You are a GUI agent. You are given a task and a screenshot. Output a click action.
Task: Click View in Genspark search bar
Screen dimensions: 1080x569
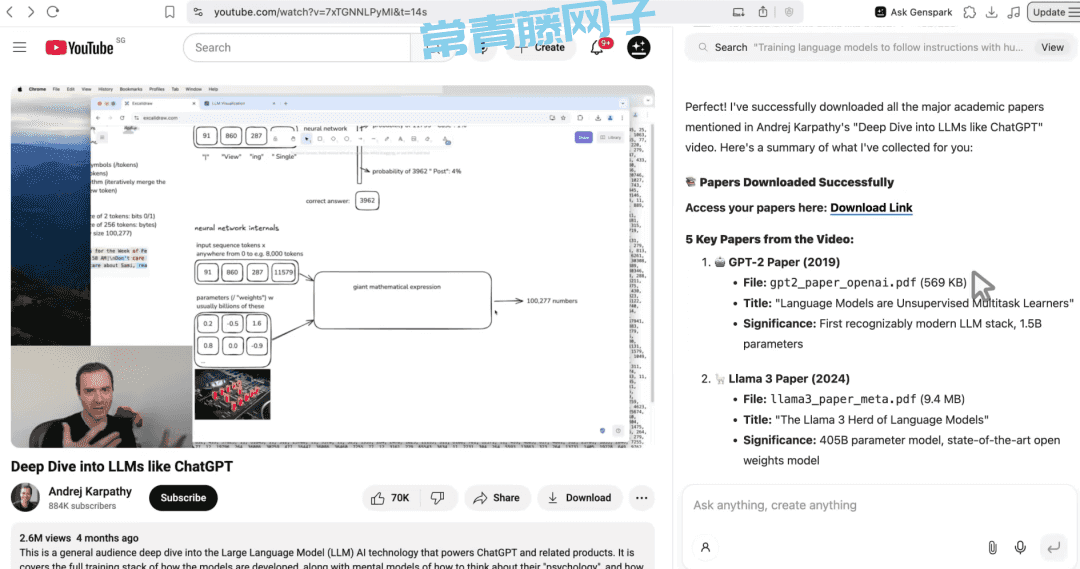coord(1052,48)
